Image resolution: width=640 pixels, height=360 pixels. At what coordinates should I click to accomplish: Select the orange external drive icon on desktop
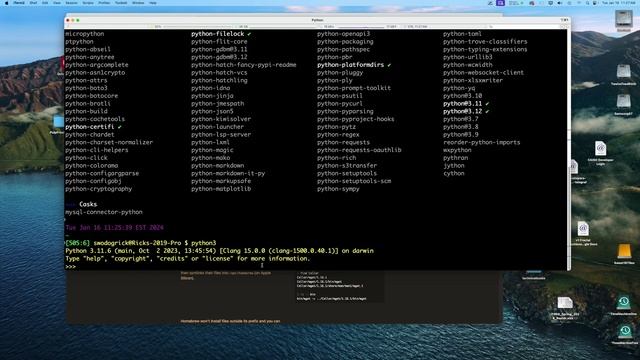coord(624,251)
